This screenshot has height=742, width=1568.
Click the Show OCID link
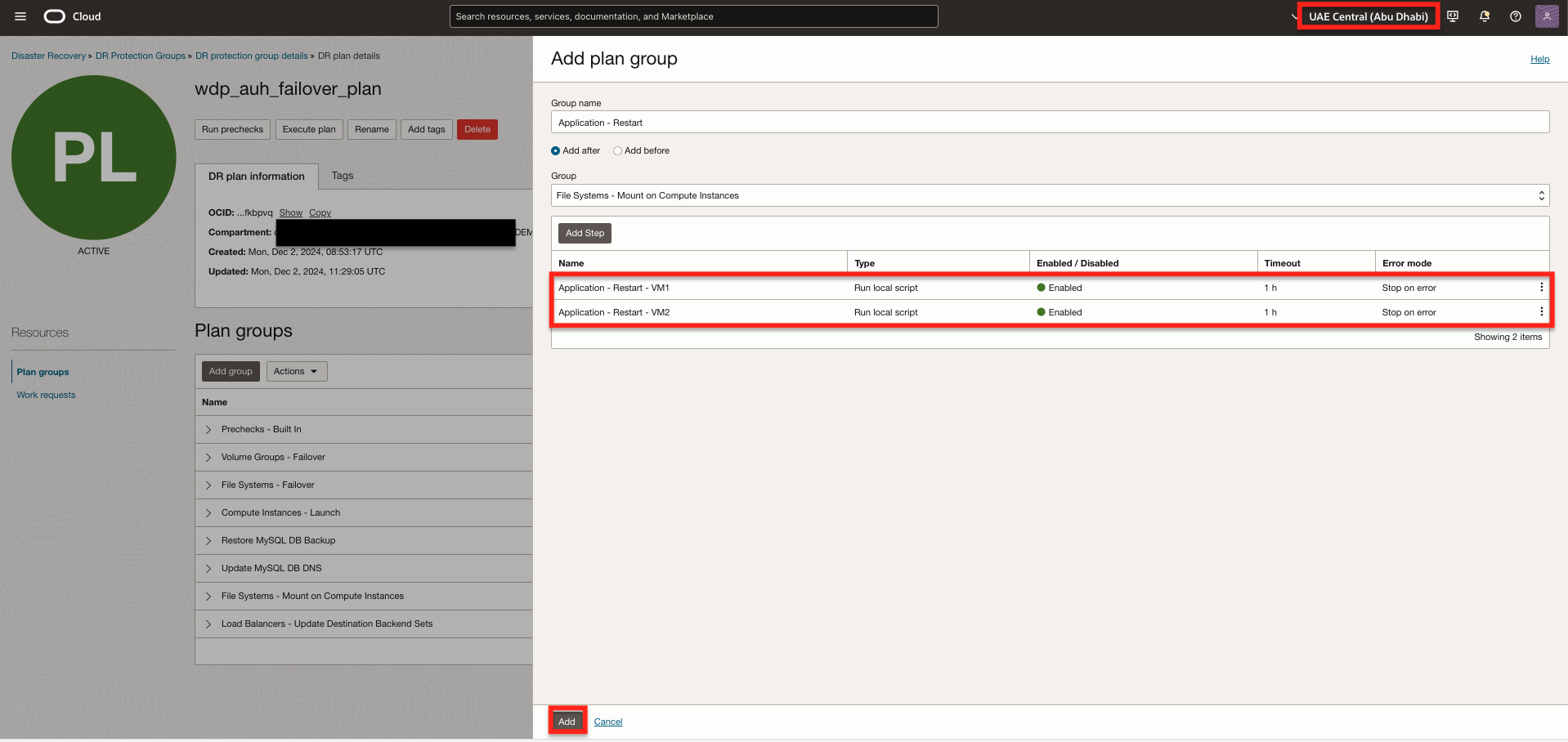pos(290,212)
